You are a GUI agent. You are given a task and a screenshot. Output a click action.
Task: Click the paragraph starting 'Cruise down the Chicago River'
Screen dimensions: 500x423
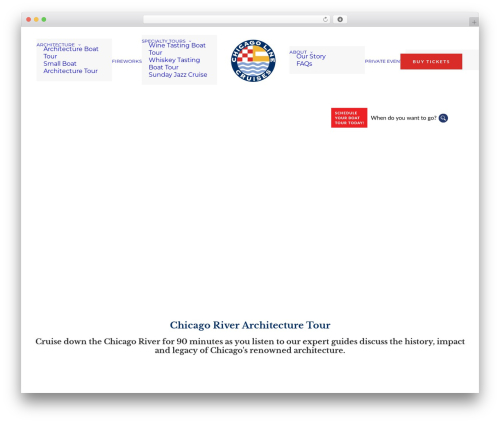(x=250, y=346)
